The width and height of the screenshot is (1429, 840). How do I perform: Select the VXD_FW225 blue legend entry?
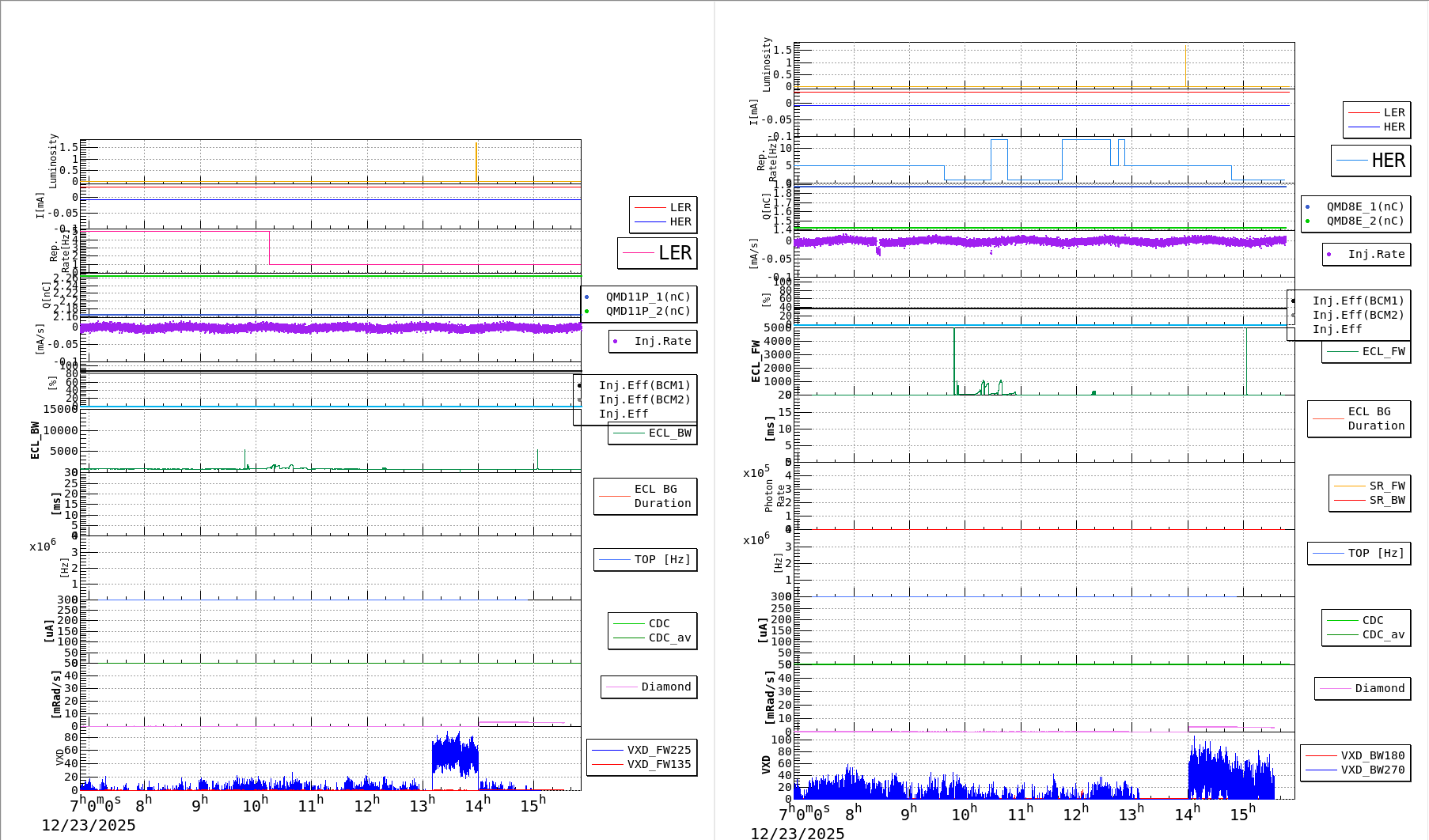point(642,750)
